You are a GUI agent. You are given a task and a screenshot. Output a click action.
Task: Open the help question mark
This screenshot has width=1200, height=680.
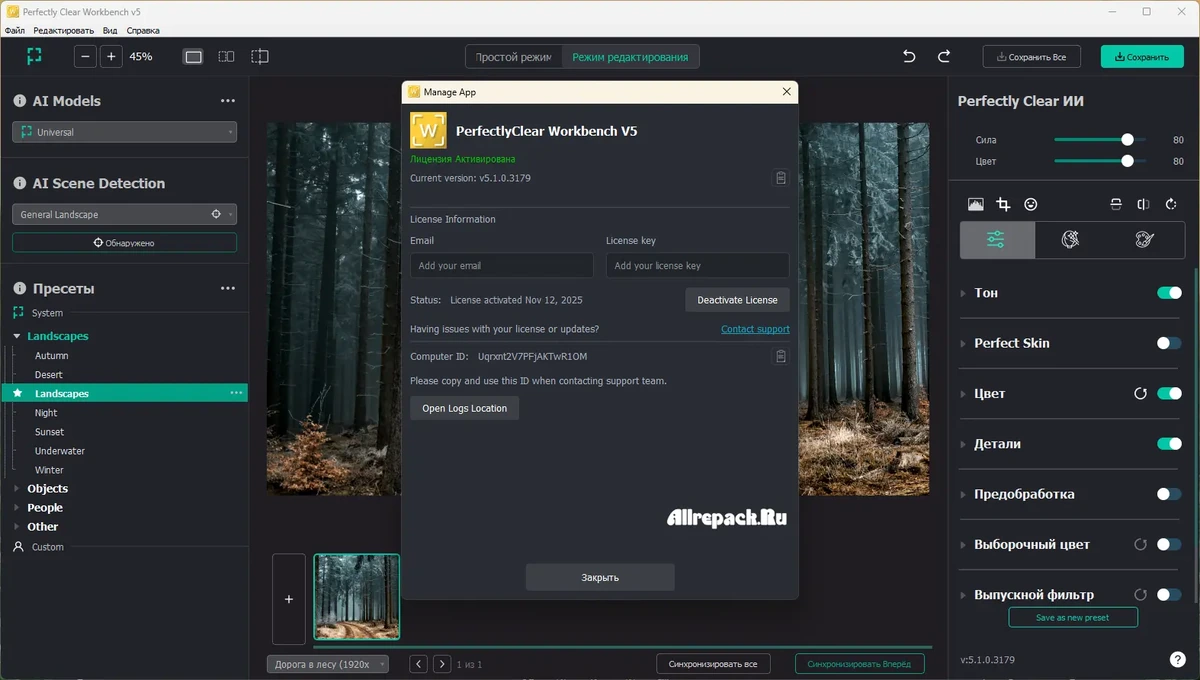[x=1177, y=660]
